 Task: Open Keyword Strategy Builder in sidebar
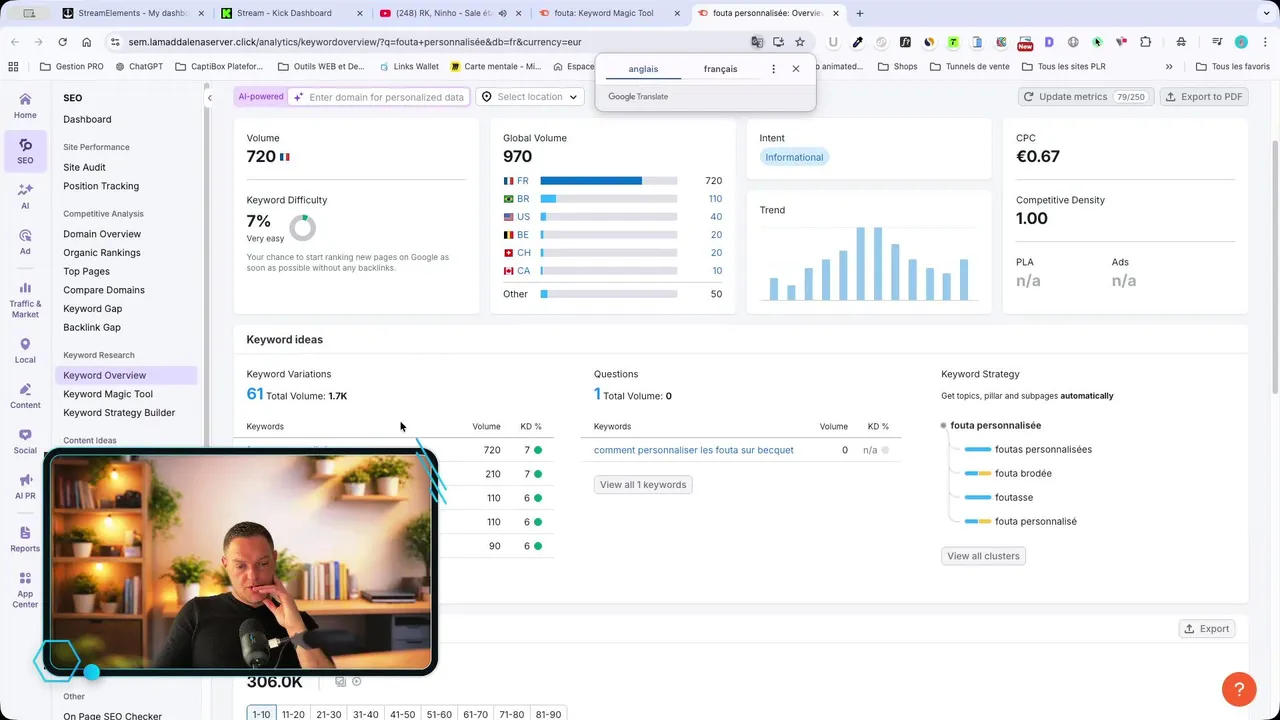[119, 412]
